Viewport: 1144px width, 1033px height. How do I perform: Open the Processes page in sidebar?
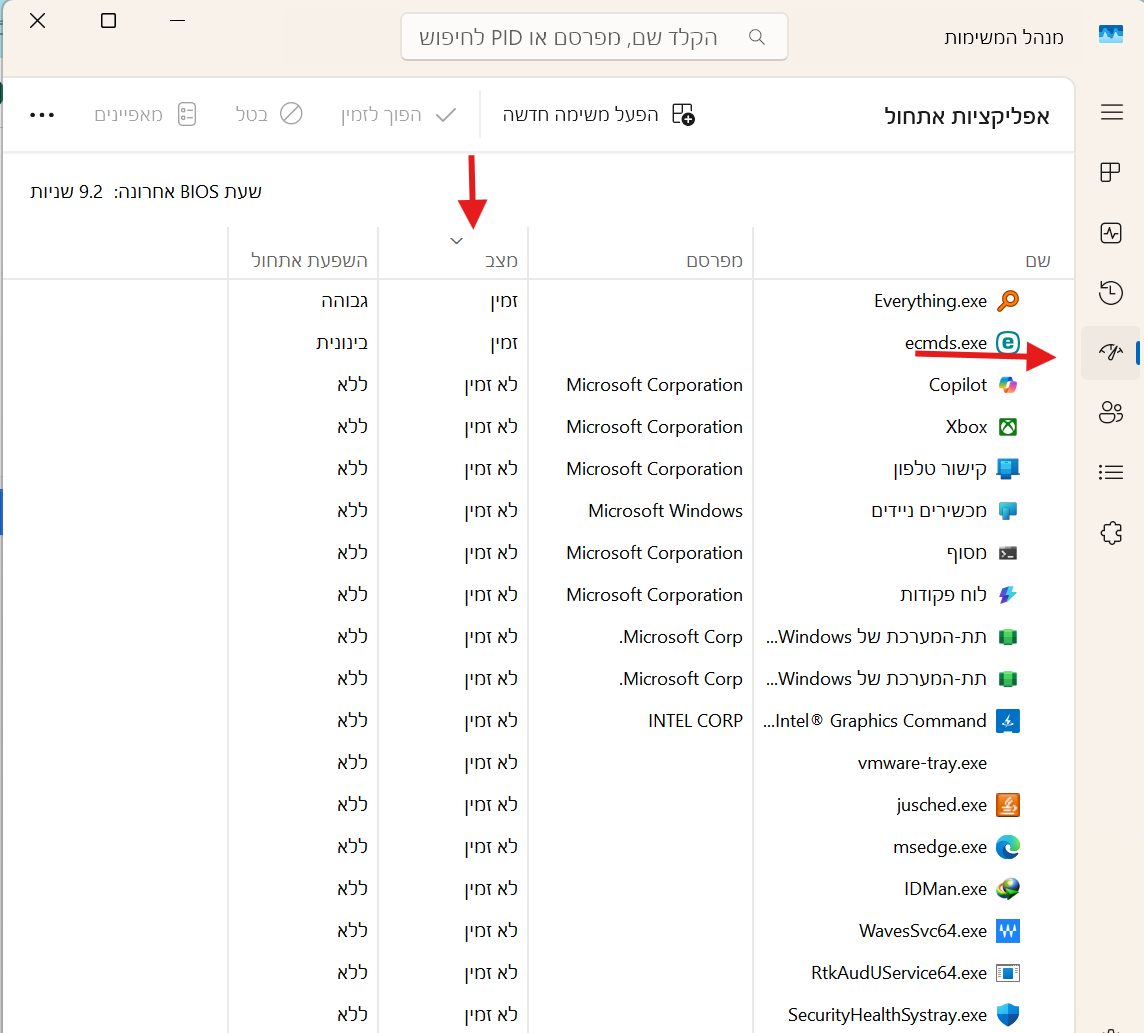coord(1111,173)
